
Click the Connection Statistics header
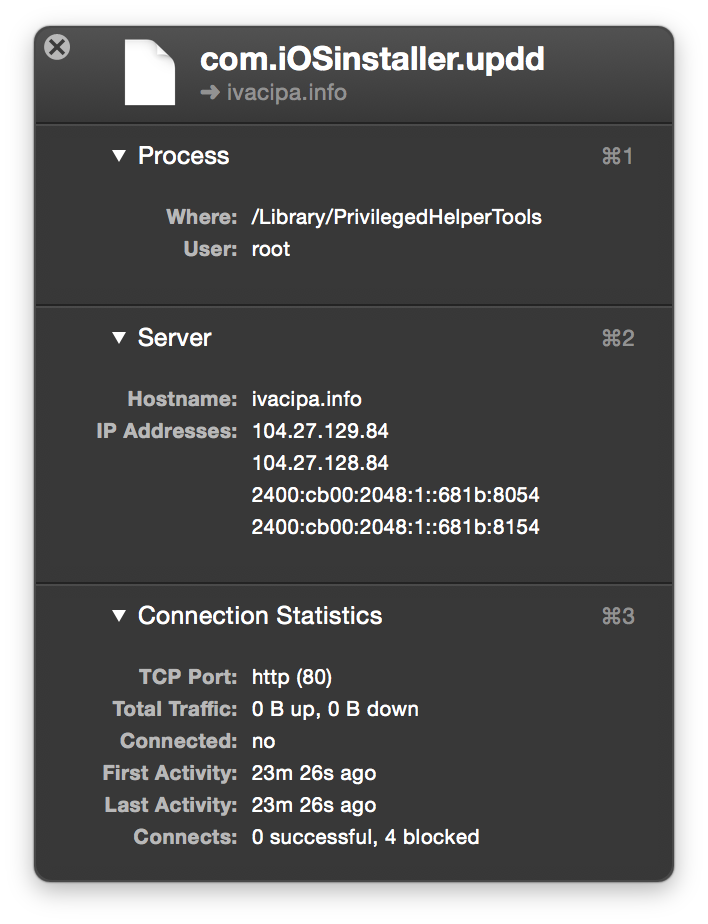(260, 616)
